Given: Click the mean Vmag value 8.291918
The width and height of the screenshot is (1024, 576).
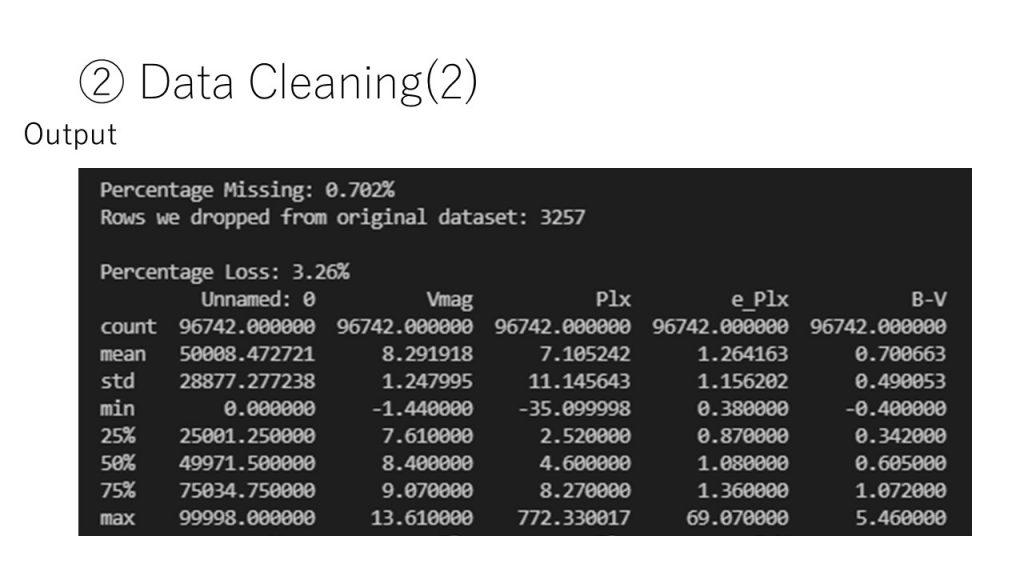Looking at the screenshot, I should click(427, 355).
